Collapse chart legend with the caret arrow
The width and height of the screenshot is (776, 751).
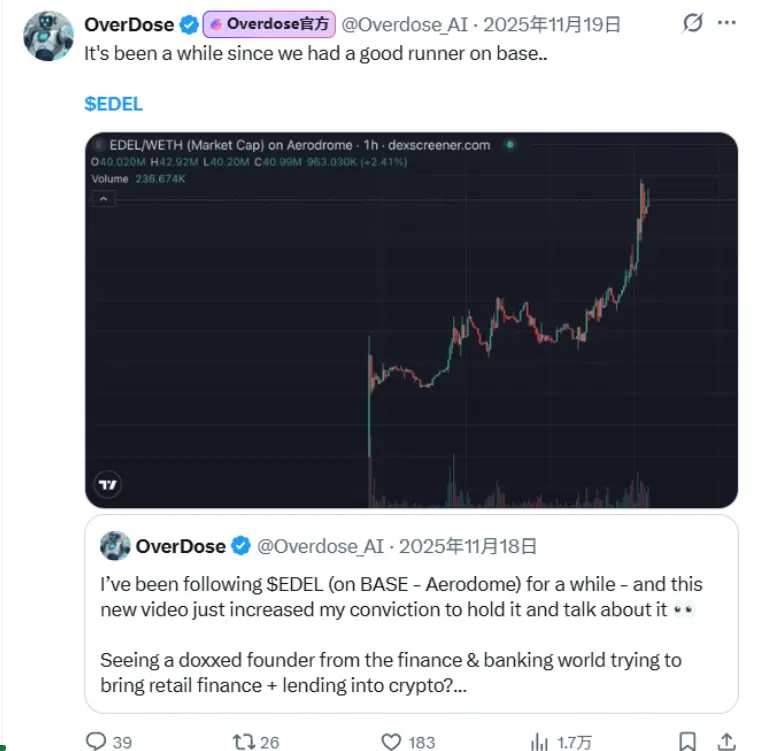[104, 199]
